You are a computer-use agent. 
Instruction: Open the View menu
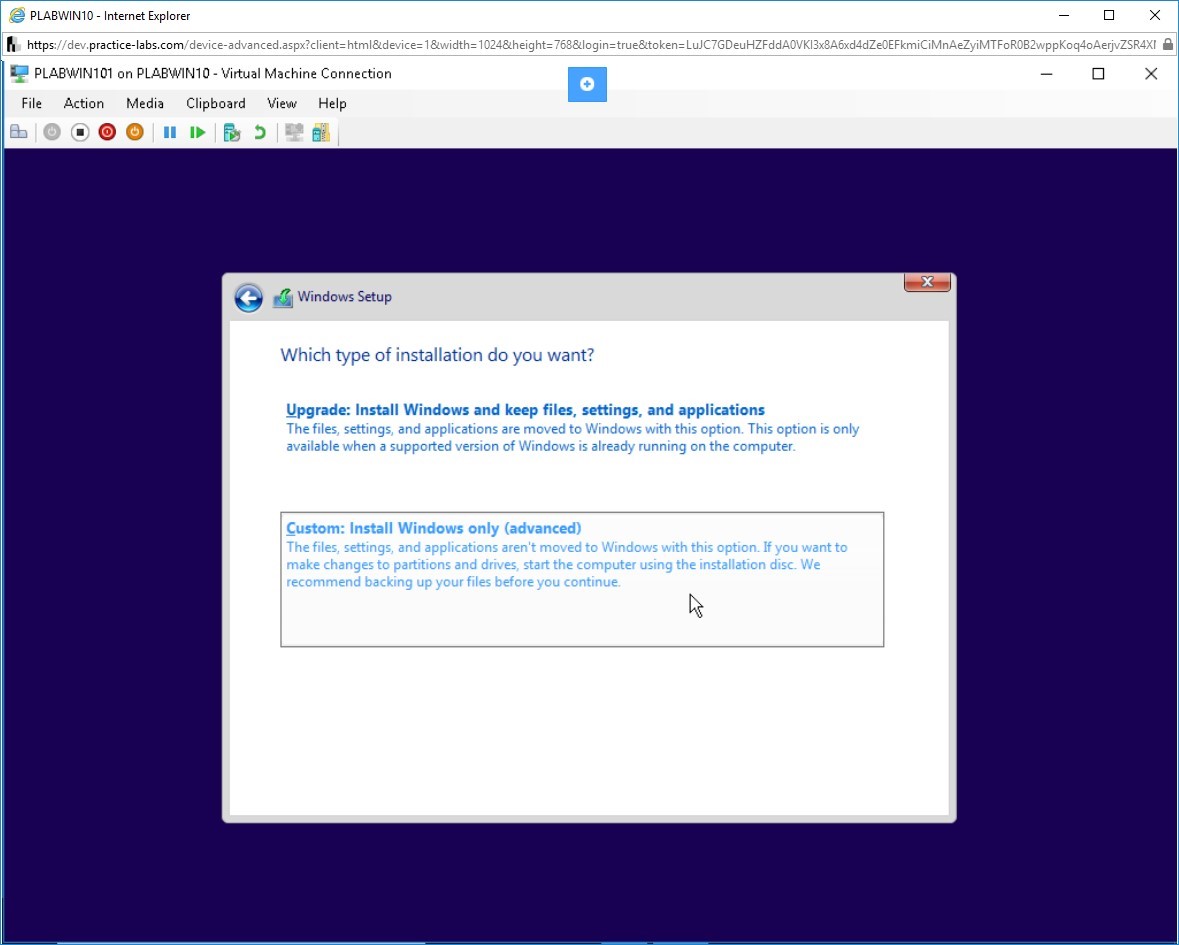[282, 104]
